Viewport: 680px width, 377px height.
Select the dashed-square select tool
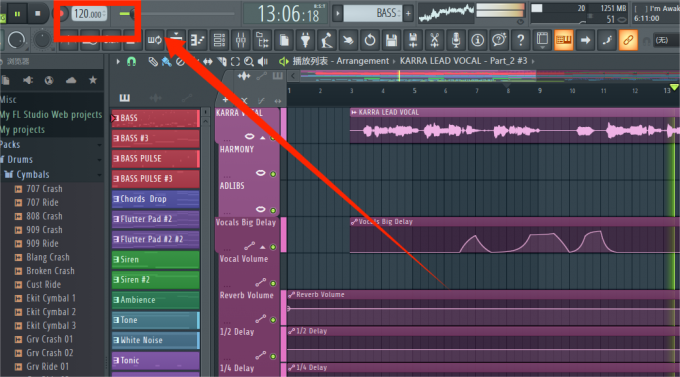[x=235, y=62]
